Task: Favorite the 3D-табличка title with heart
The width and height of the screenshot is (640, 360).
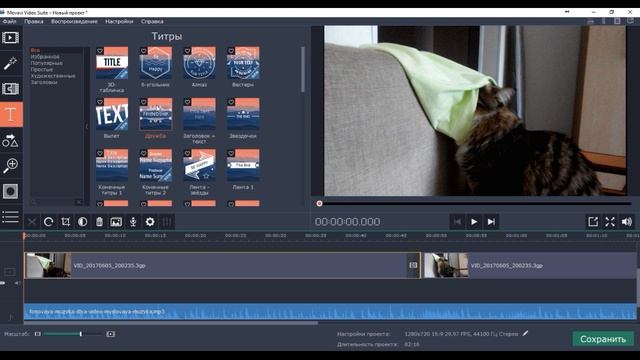Action: pos(100,51)
